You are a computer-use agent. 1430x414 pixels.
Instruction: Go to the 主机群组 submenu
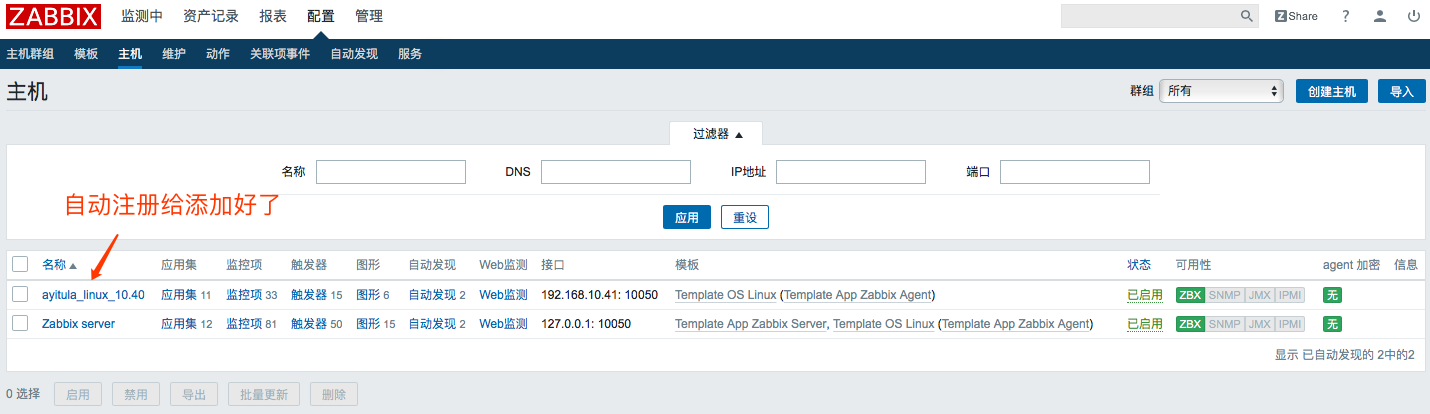coord(30,54)
